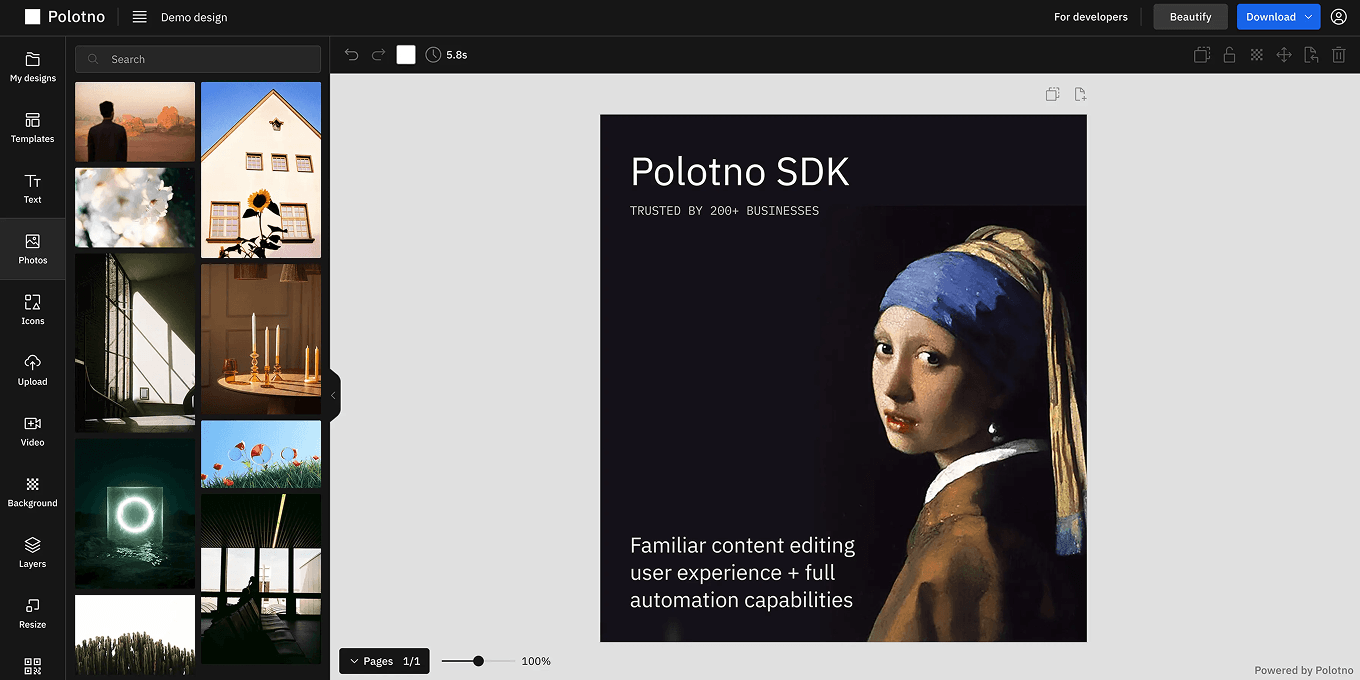Open the Icons panel
1360x680 pixels.
coord(33,310)
